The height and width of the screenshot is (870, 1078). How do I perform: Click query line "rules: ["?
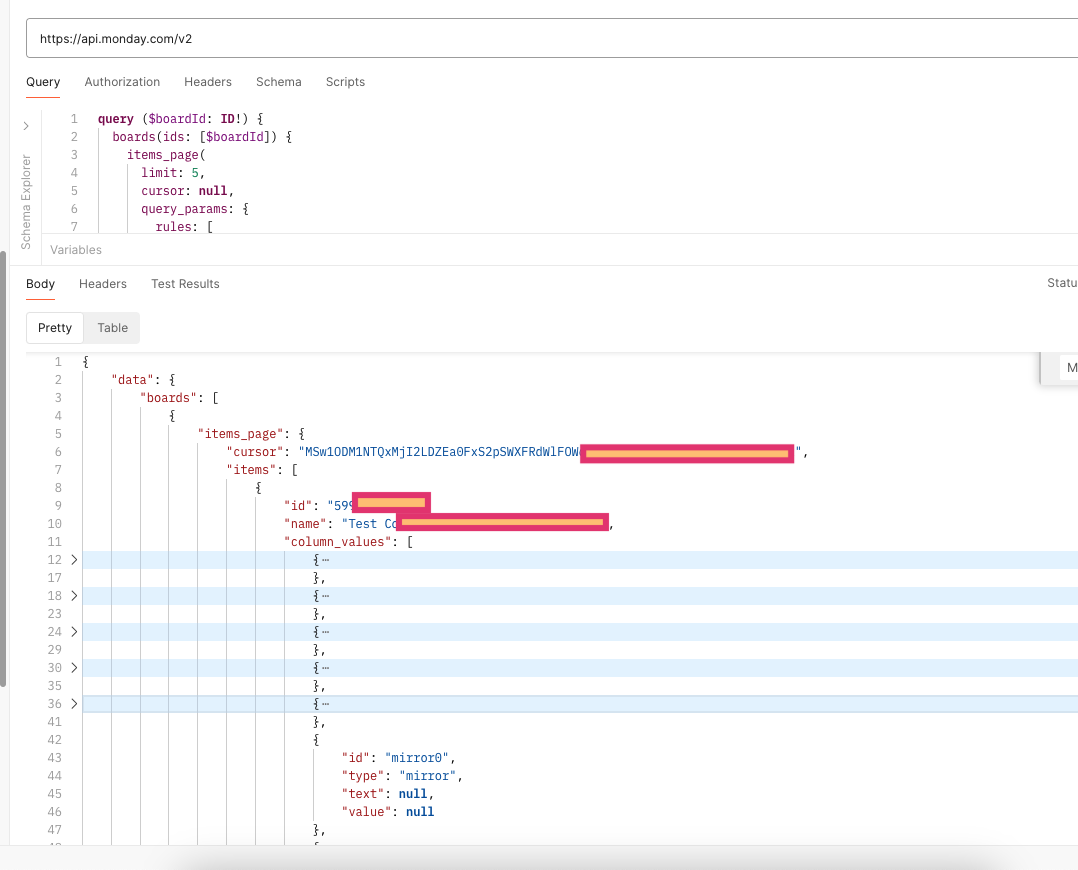pyautogui.click(x=184, y=226)
